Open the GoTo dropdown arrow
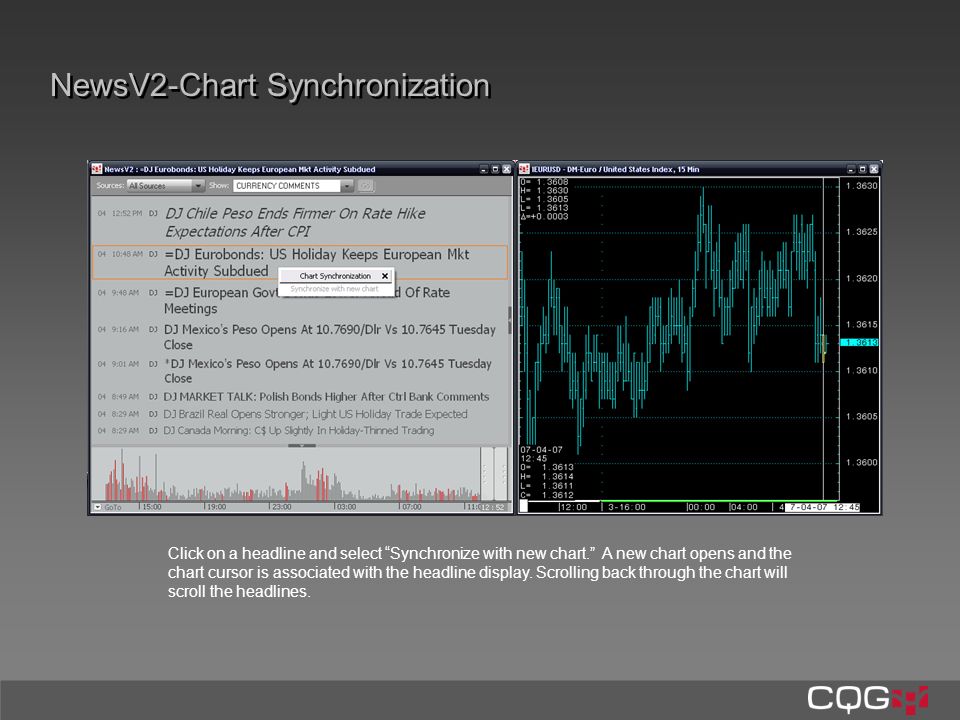 pyautogui.click(x=97, y=507)
